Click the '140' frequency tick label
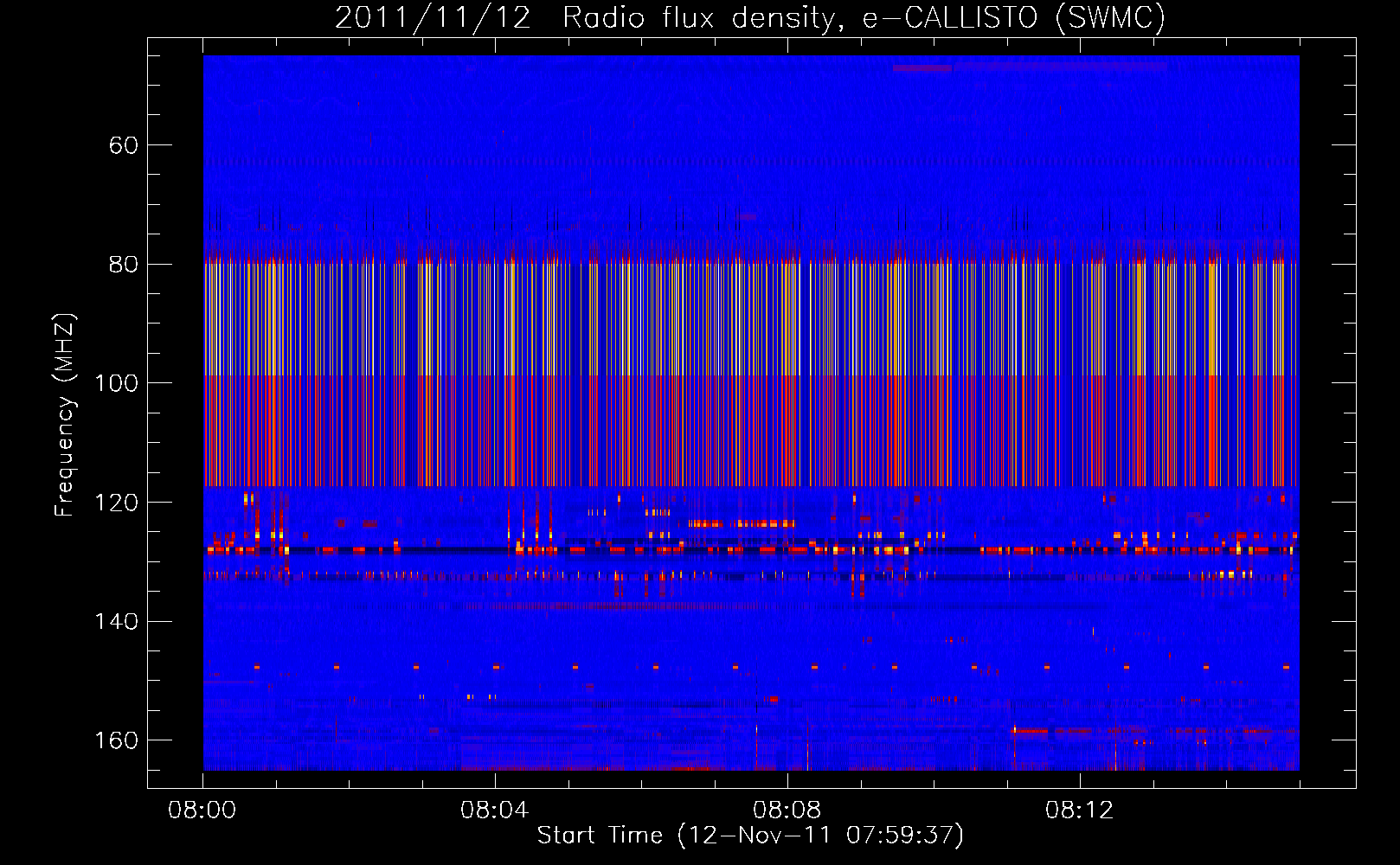This screenshot has width=1400, height=865. click(x=117, y=622)
